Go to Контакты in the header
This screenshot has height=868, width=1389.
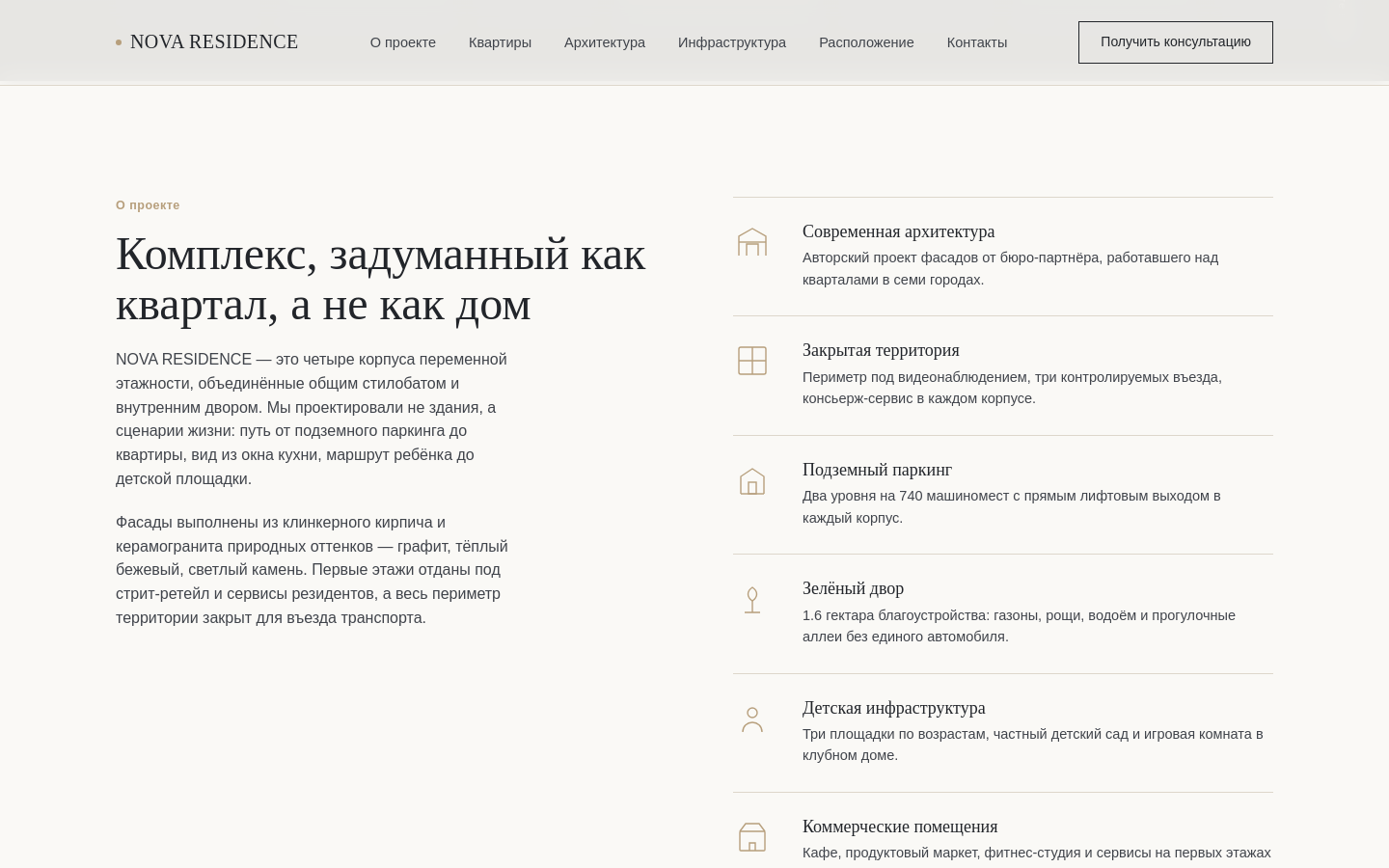click(x=977, y=42)
